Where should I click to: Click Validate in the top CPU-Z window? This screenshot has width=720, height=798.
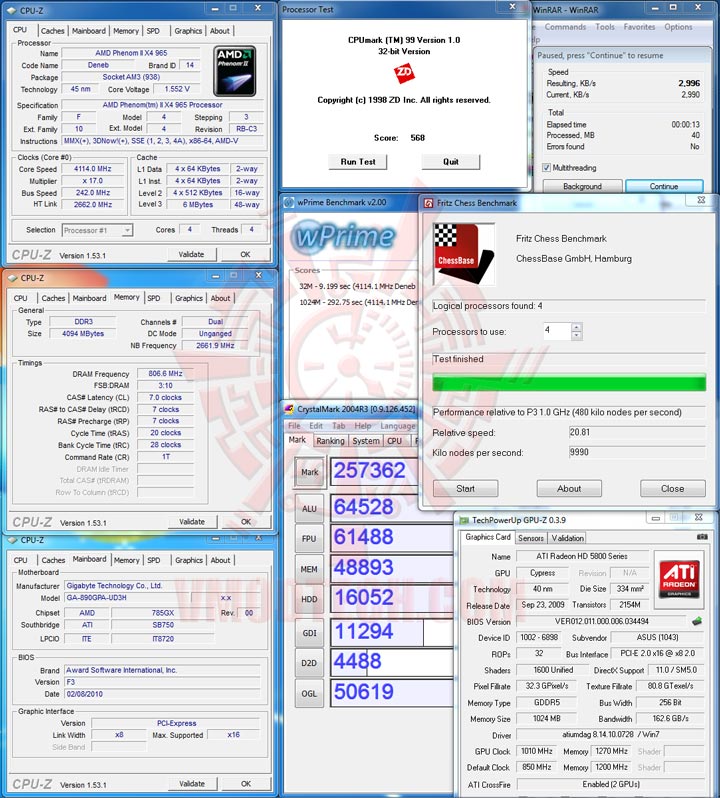[x=191, y=254]
